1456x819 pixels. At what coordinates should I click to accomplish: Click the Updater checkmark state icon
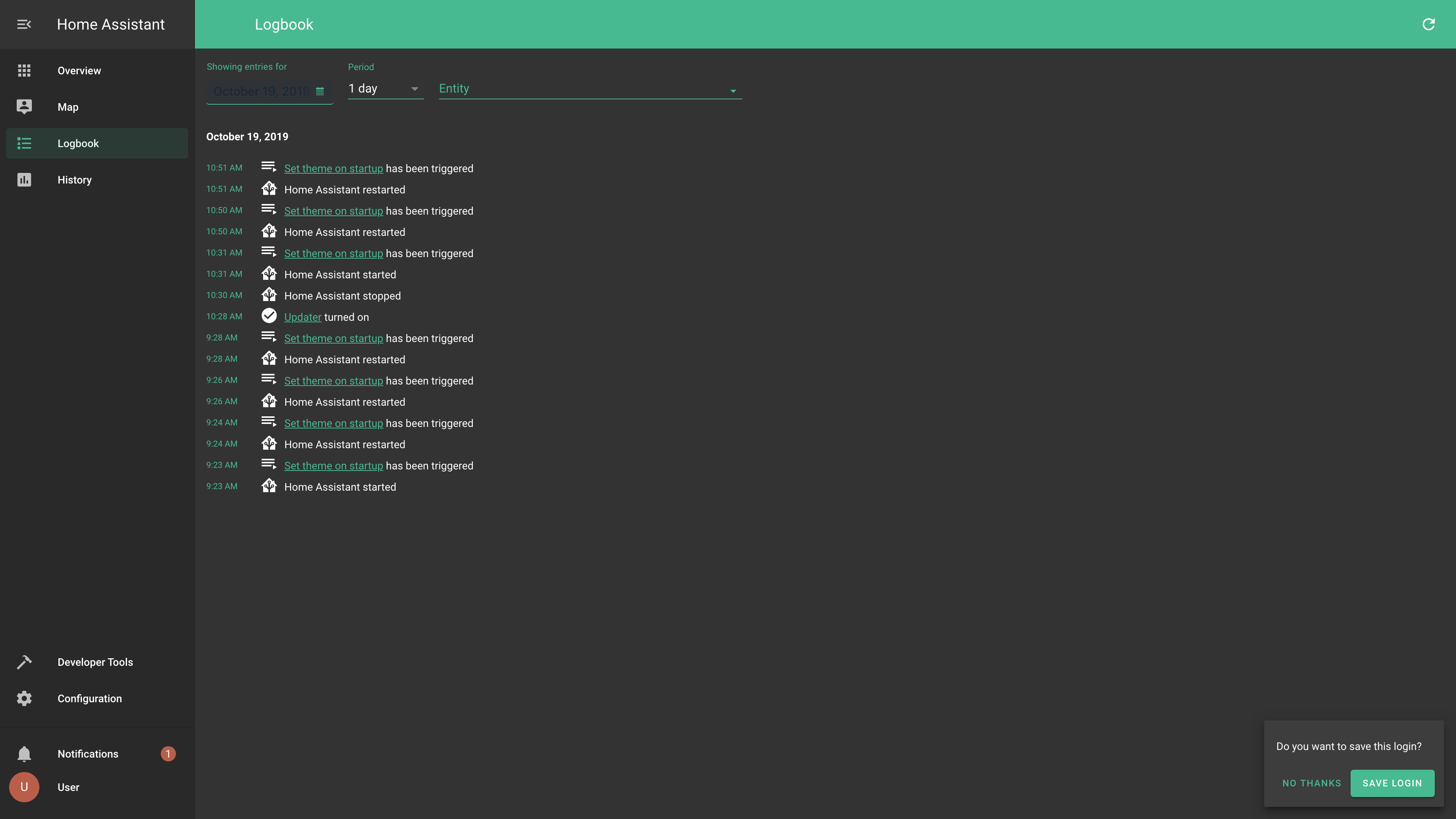[269, 316]
